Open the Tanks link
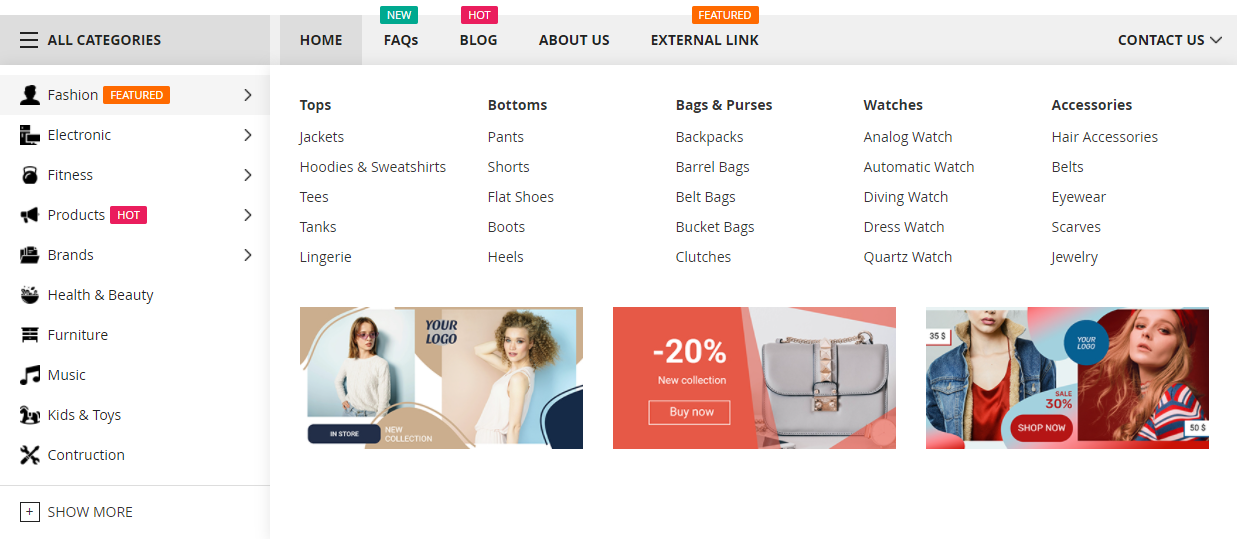Image resolution: width=1237 pixels, height=539 pixels. 318,227
